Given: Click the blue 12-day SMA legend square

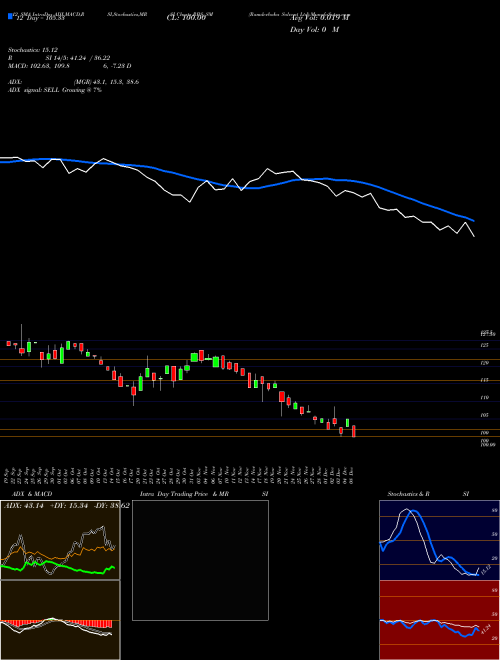Looking at the screenshot, I should pos(10,16).
